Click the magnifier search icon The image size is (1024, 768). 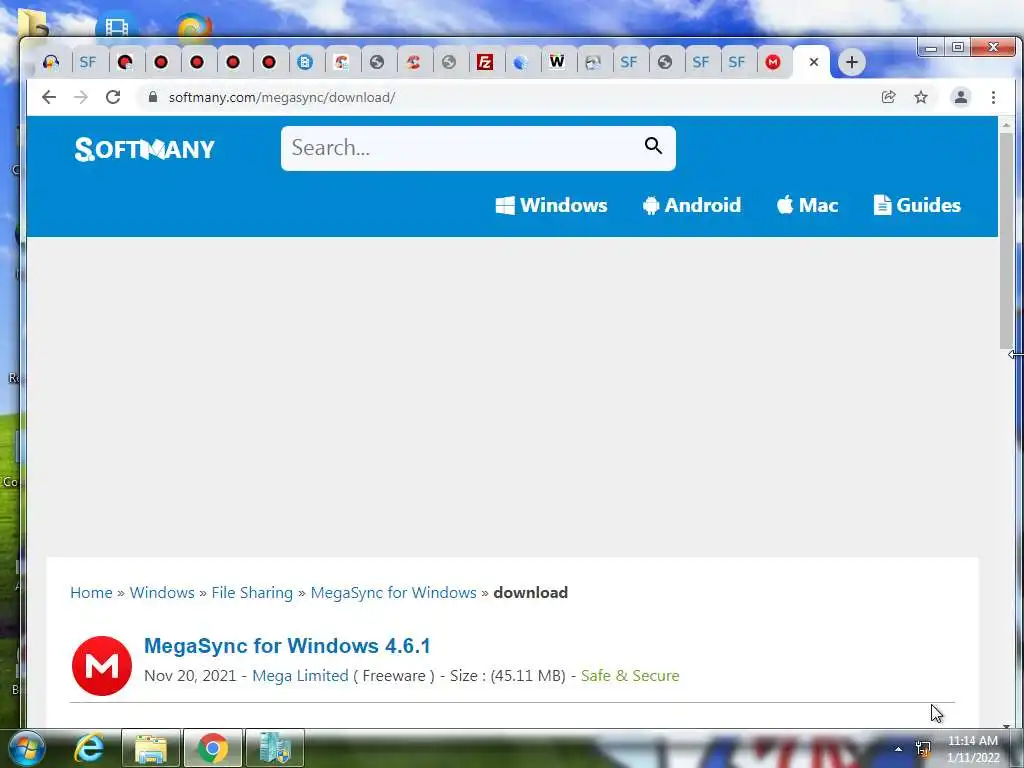point(653,146)
